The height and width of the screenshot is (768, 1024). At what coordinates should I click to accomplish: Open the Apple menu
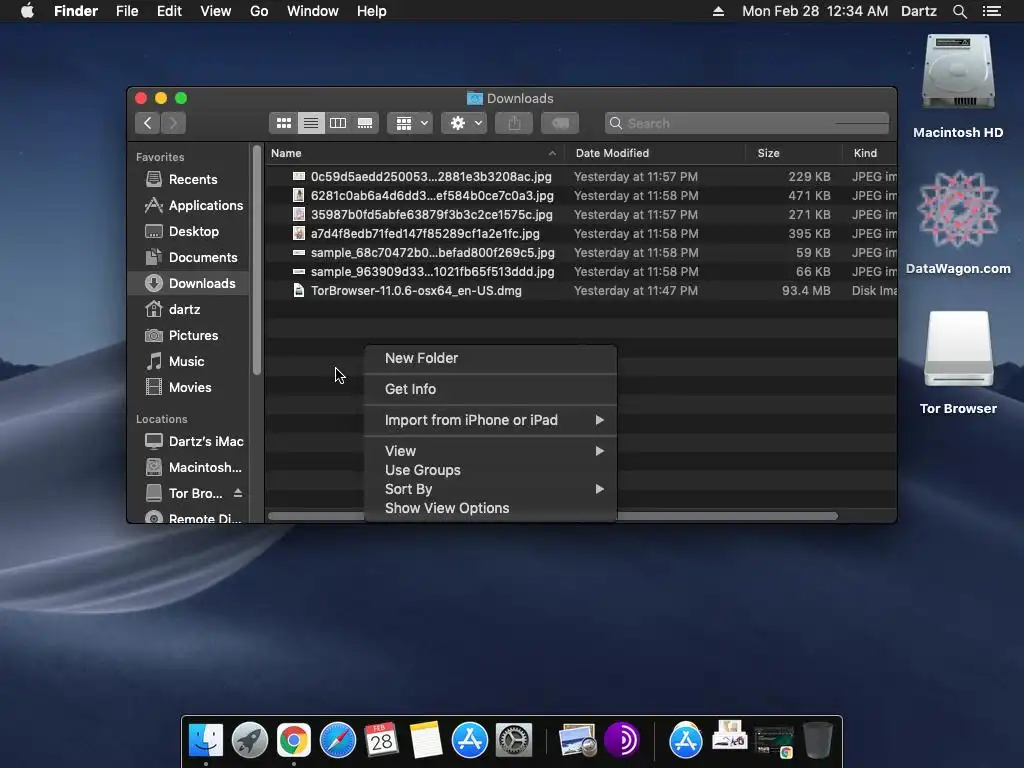pyautogui.click(x=27, y=11)
